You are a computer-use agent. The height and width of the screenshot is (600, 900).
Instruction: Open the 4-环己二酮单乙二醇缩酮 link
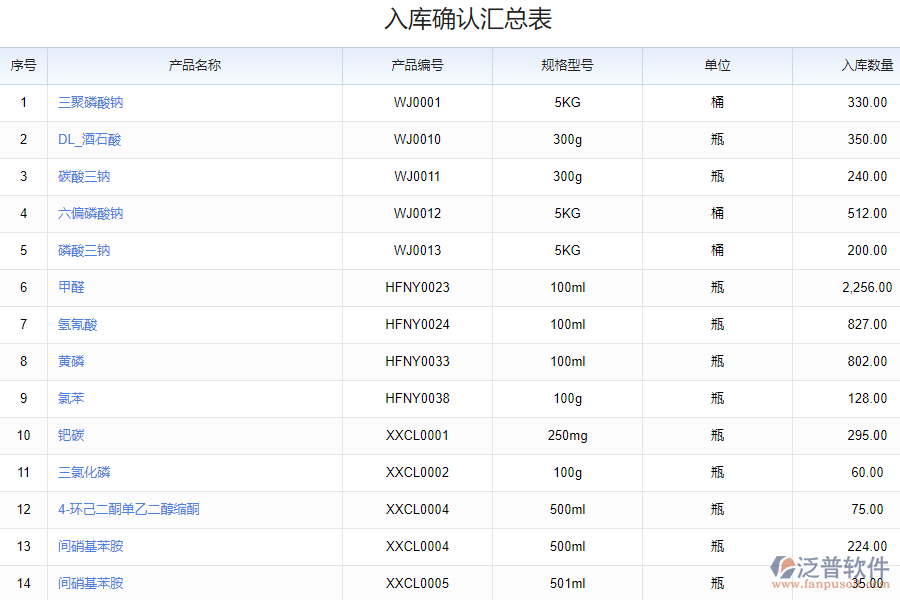129,510
